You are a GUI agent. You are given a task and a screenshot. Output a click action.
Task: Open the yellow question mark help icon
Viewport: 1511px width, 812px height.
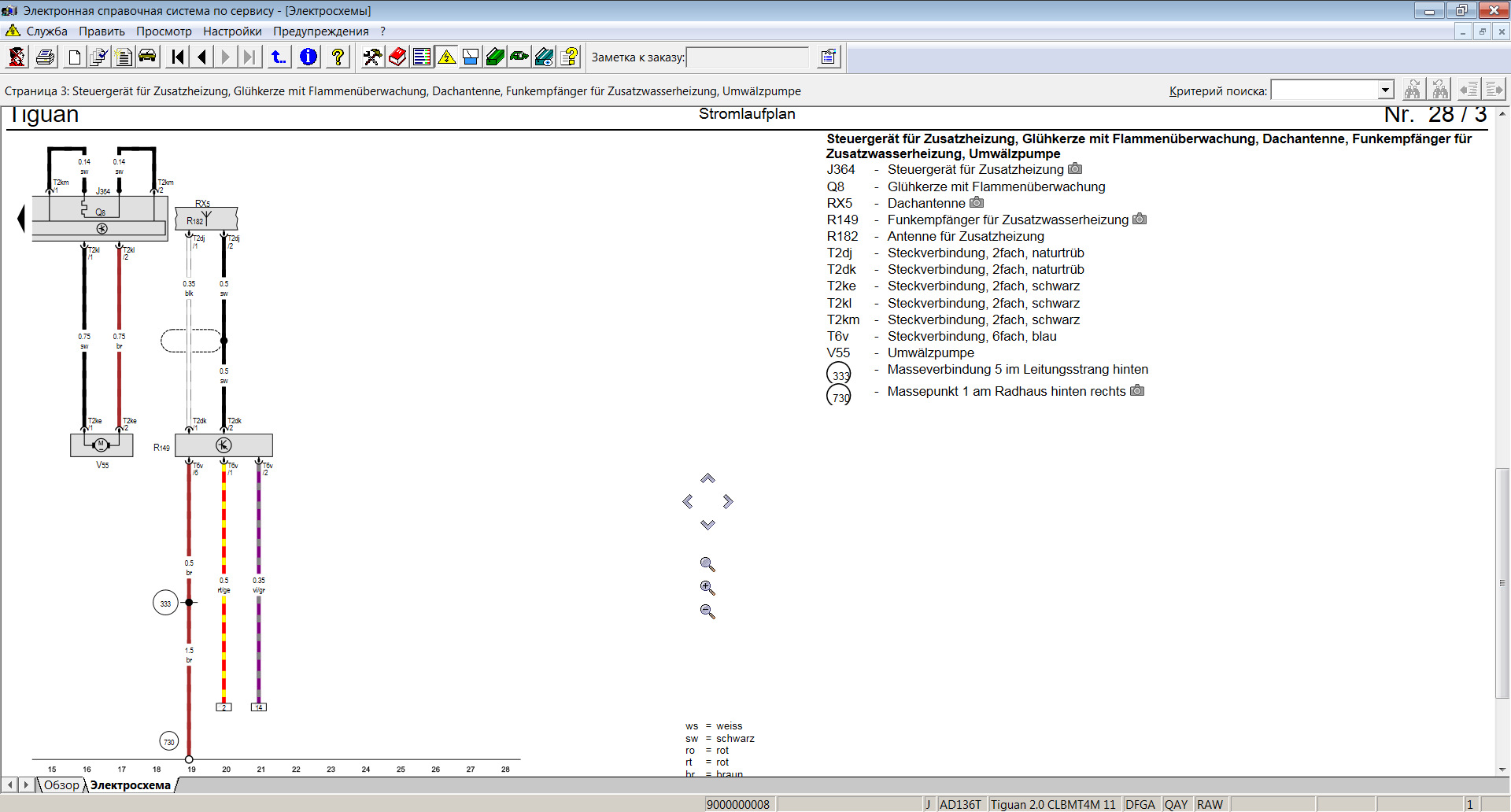coord(338,57)
